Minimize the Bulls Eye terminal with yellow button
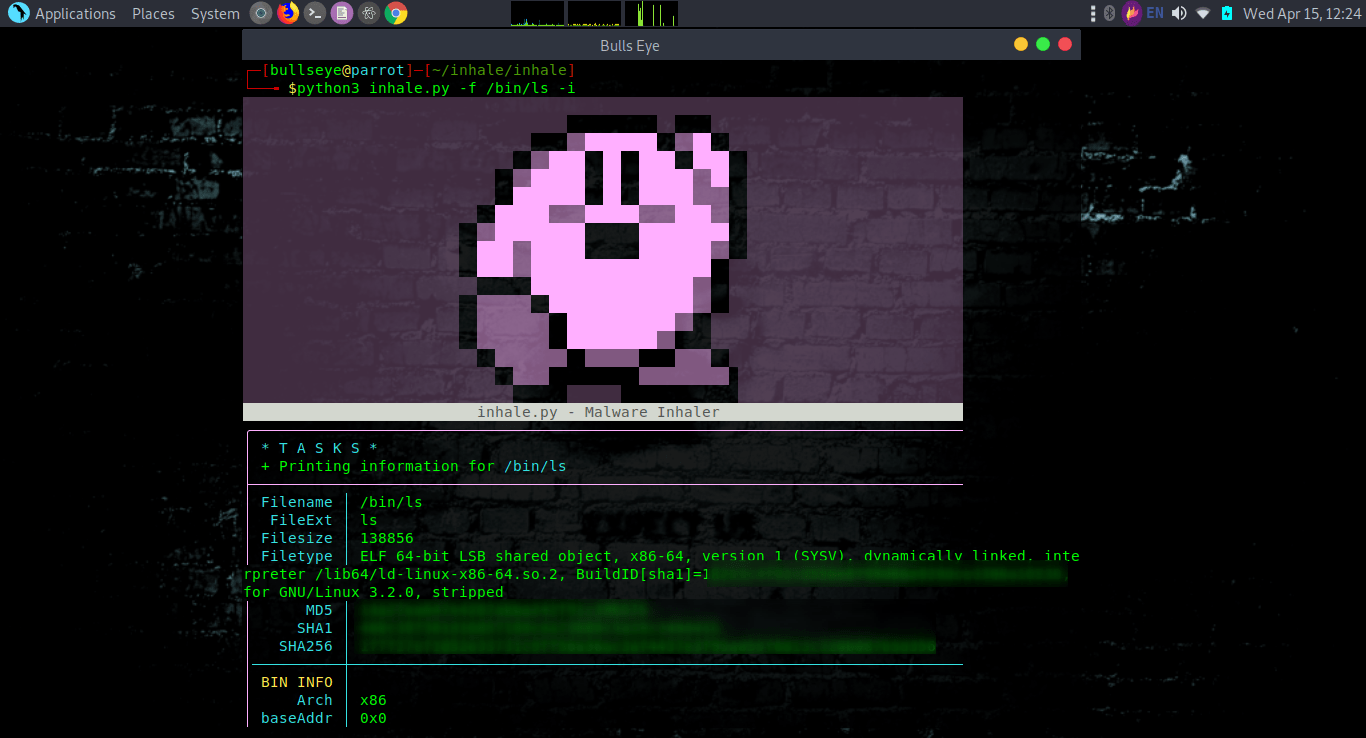 (1021, 44)
